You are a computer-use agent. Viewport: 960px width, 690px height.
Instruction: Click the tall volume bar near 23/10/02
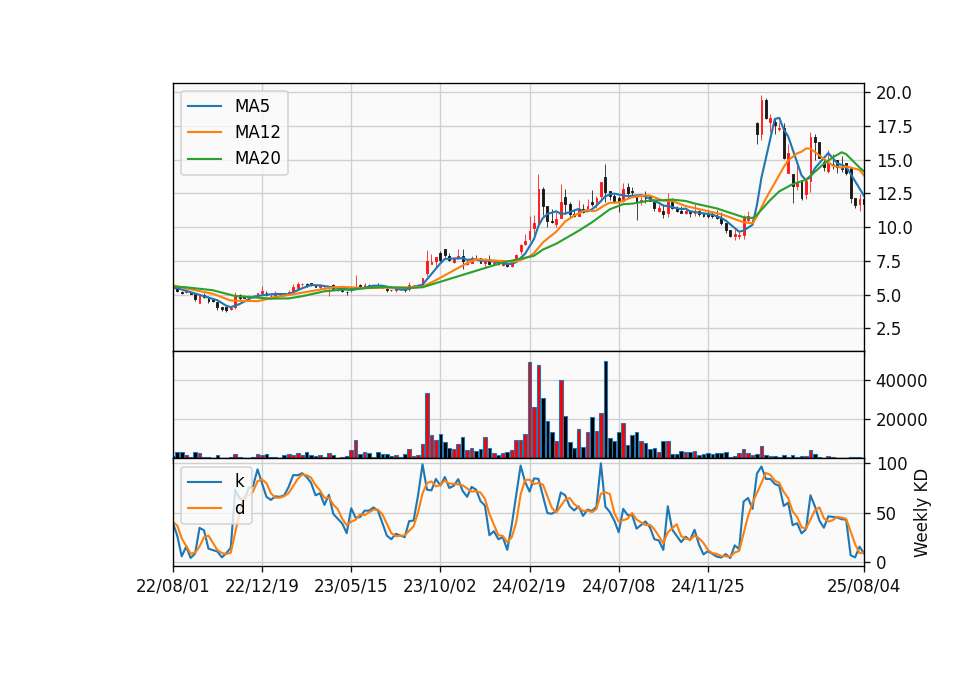tap(427, 426)
